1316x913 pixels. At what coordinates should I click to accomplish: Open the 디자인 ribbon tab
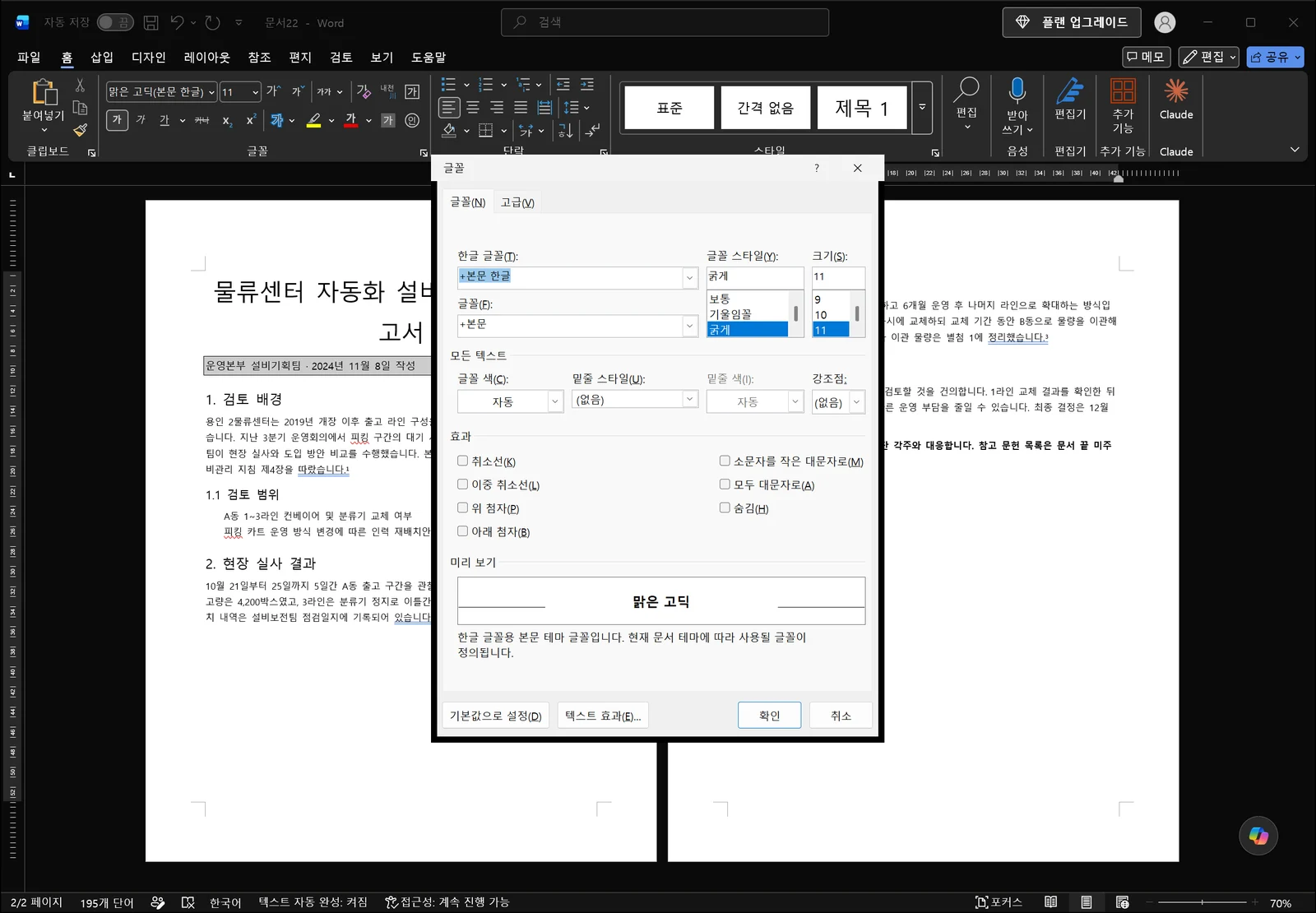[149, 57]
